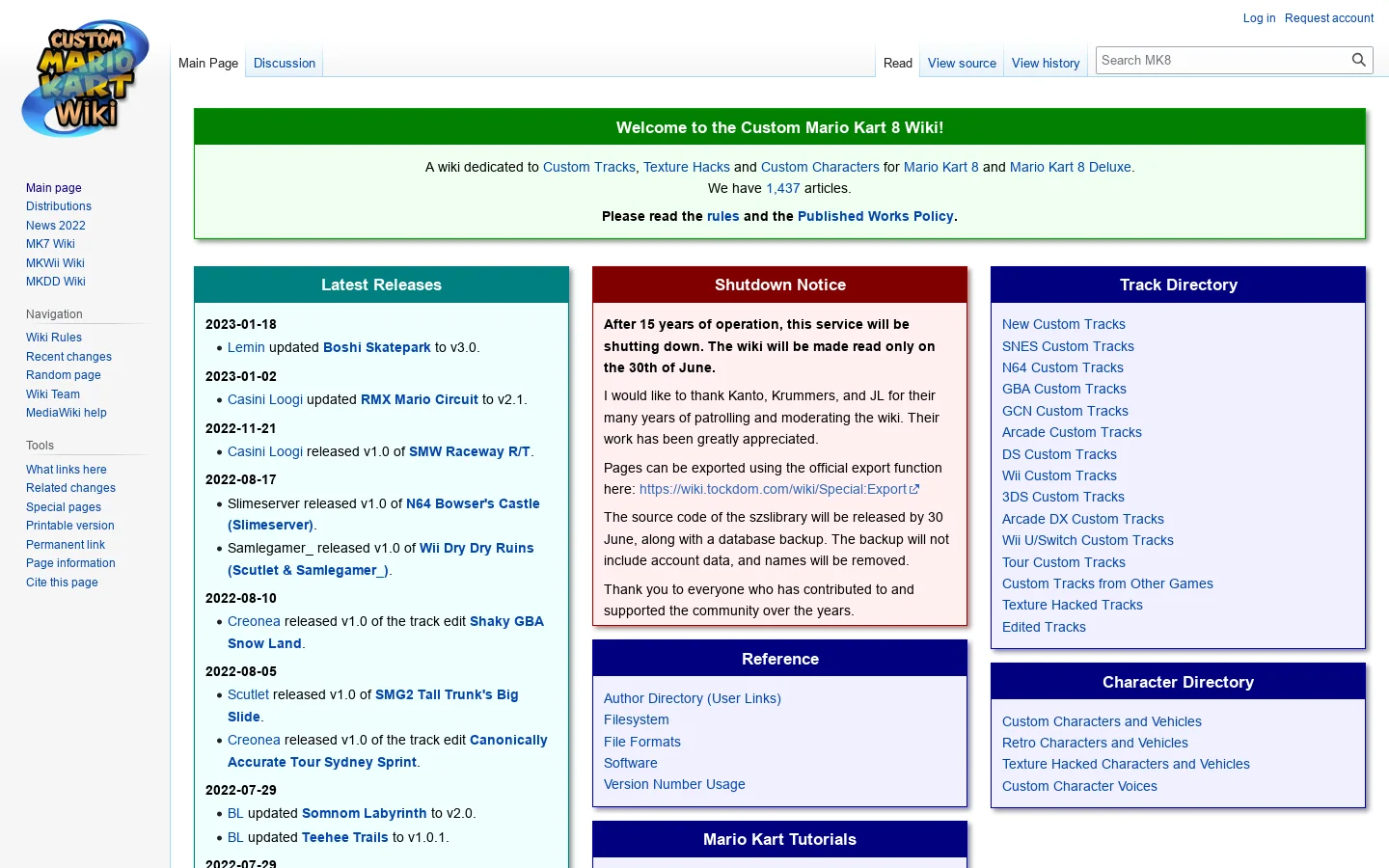
Task: Open Custom Character Voices link
Action: coord(1079,786)
